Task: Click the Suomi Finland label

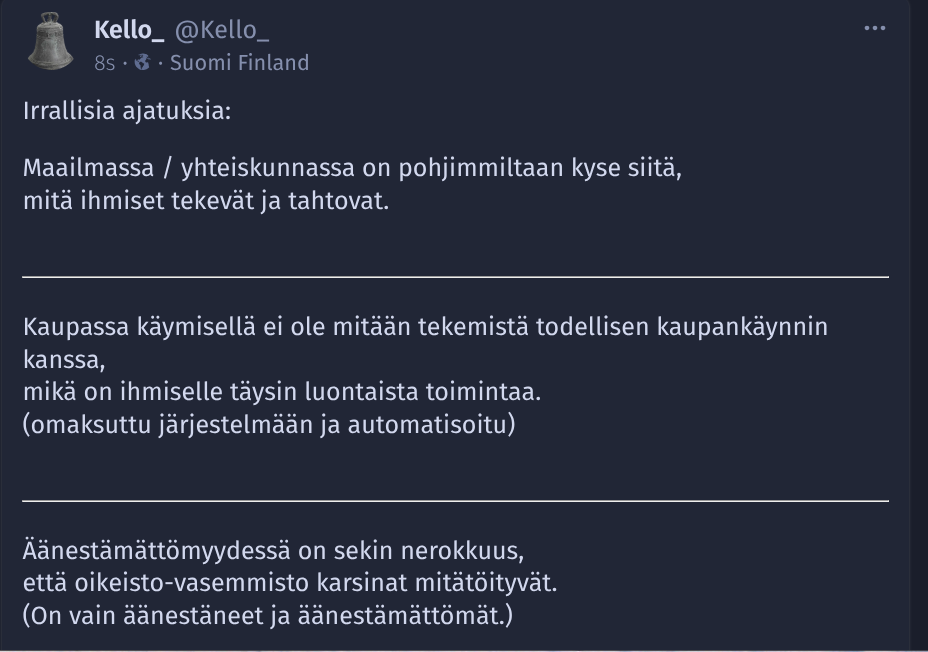Action: click(239, 63)
